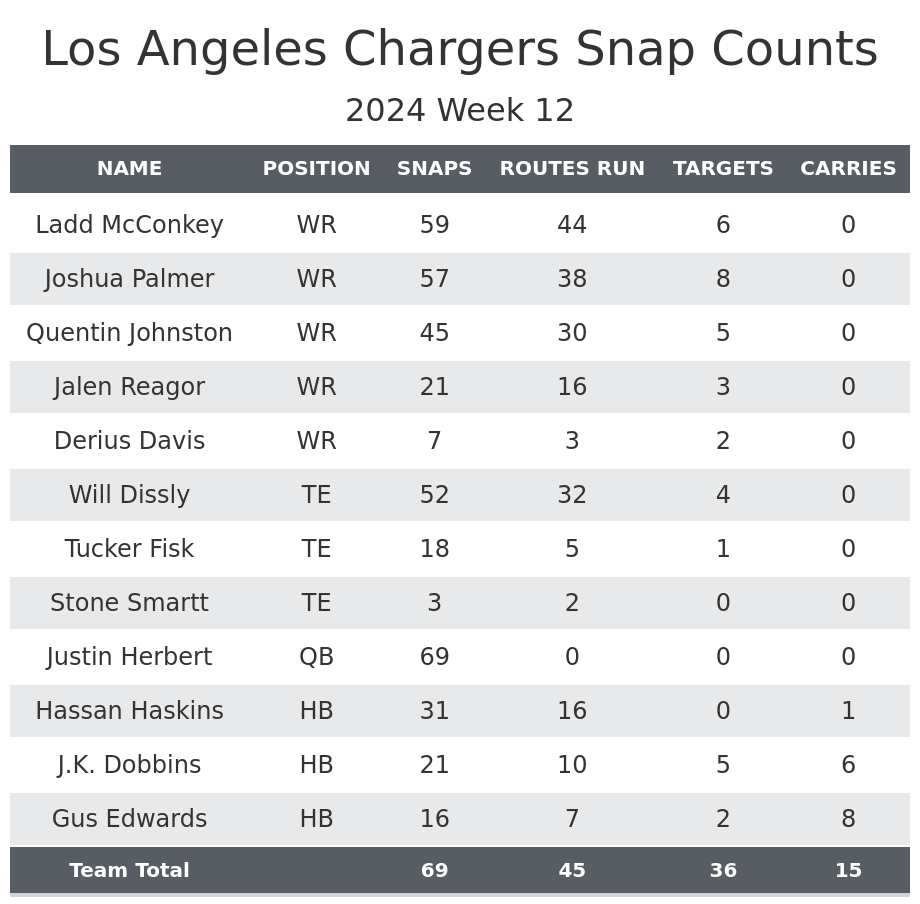920x904 pixels.
Task: Select Hassan Haskins player name
Action: (x=129, y=711)
